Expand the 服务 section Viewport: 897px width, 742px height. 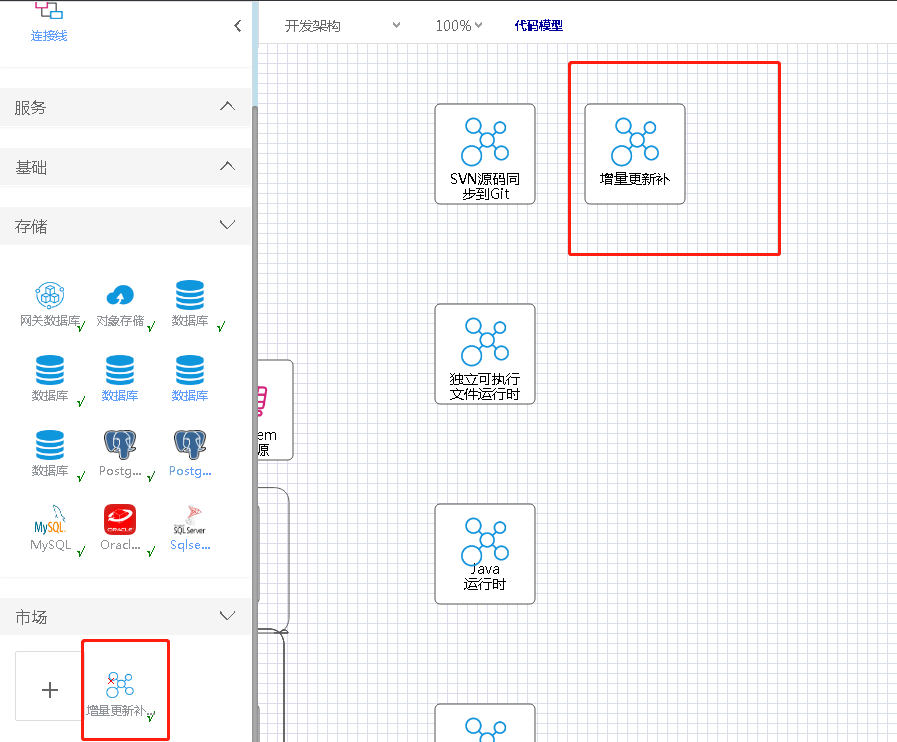pos(227,107)
